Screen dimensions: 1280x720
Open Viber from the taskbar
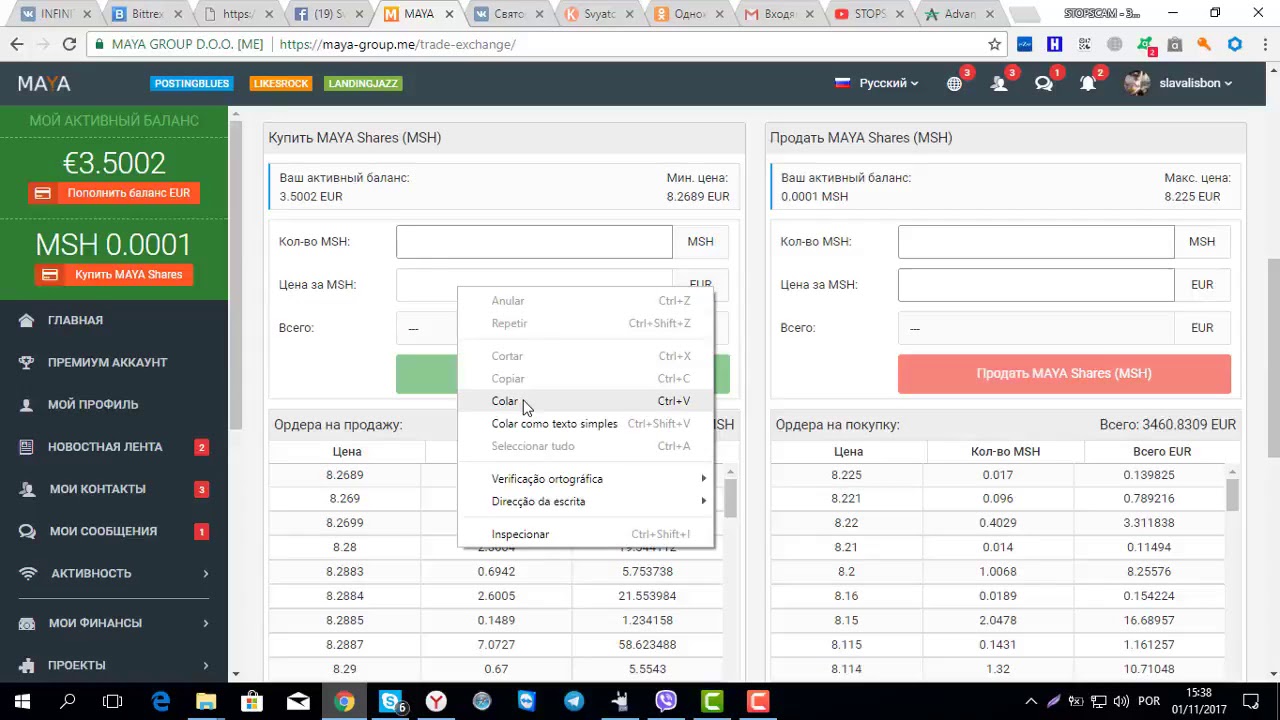pyautogui.click(x=666, y=702)
